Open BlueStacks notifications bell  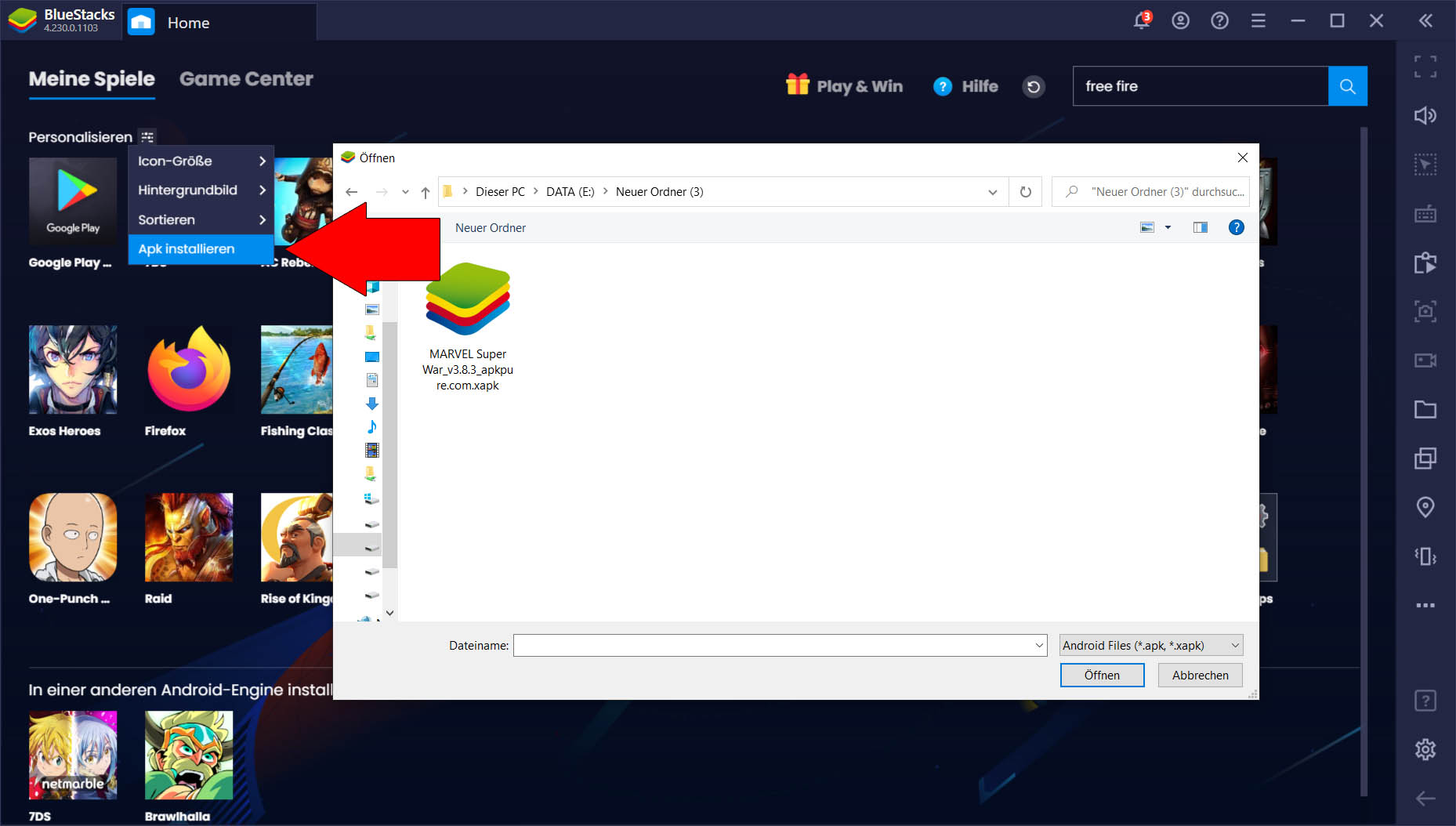[1142, 21]
